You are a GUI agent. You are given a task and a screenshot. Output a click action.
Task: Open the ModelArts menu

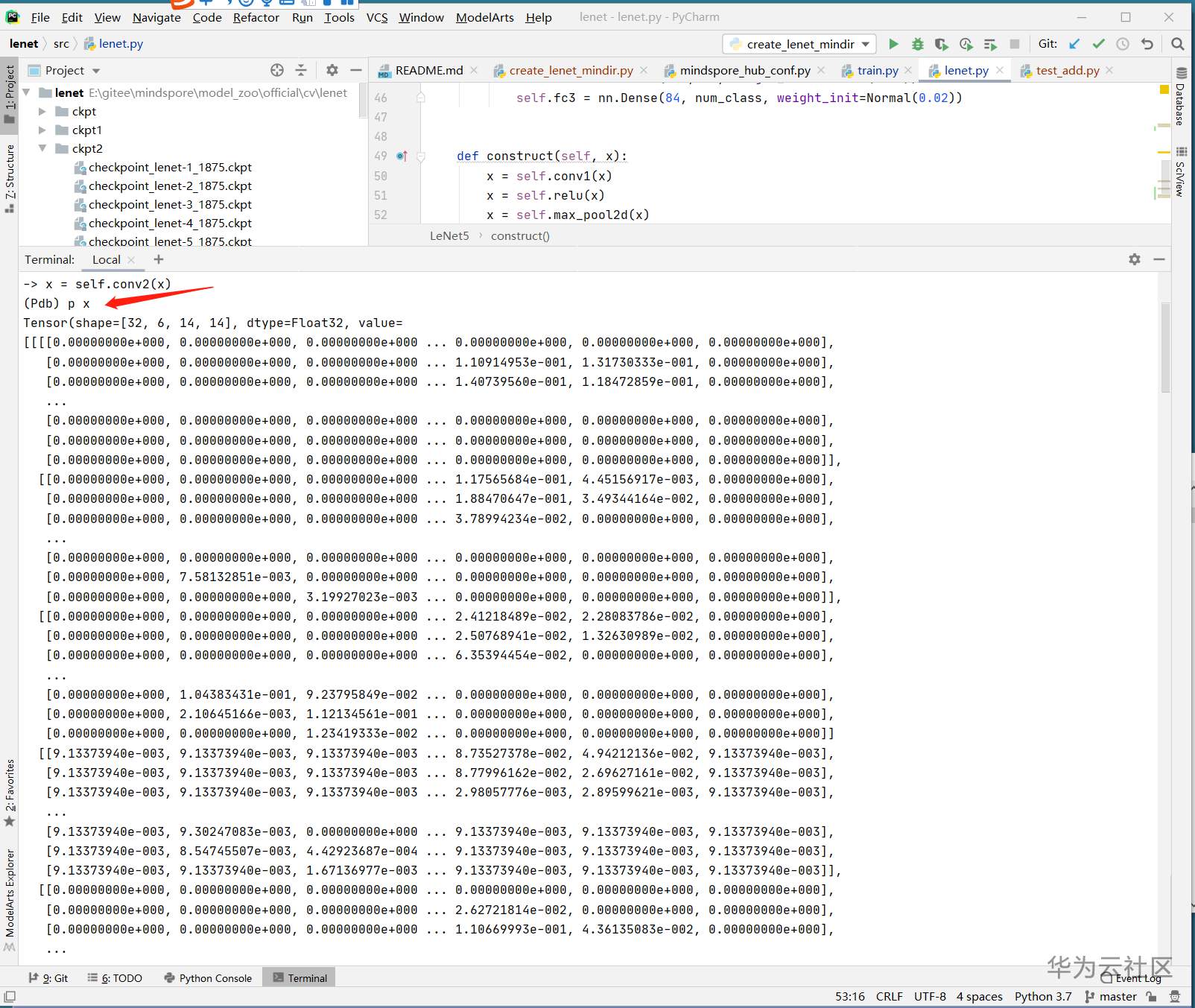485,17
